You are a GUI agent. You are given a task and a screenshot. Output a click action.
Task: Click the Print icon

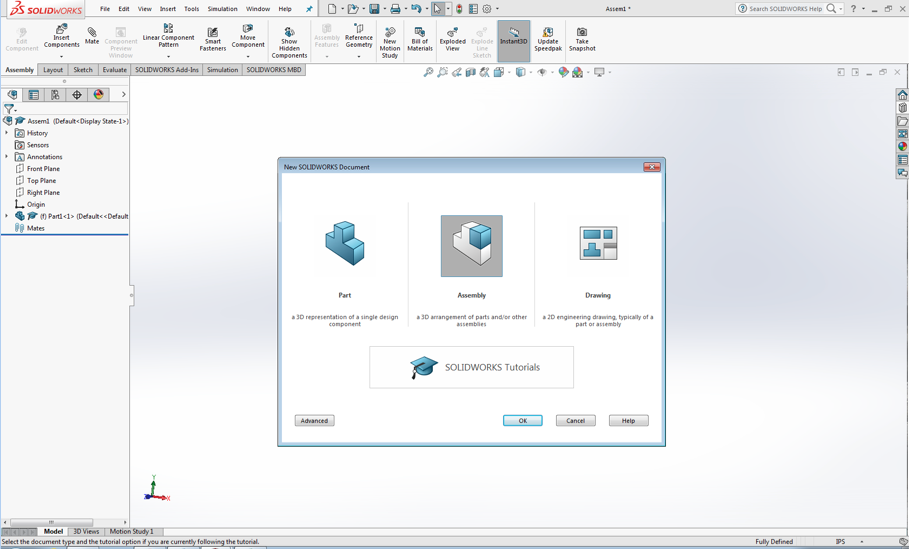395,9
